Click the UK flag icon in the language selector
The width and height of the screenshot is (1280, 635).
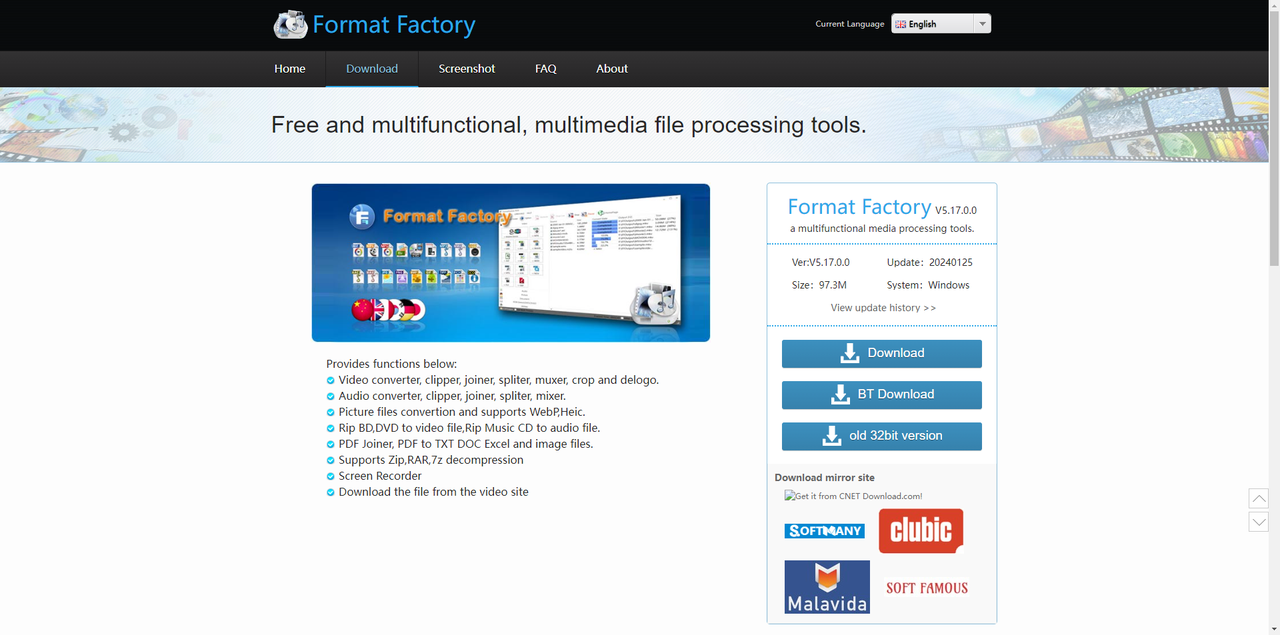click(x=900, y=24)
